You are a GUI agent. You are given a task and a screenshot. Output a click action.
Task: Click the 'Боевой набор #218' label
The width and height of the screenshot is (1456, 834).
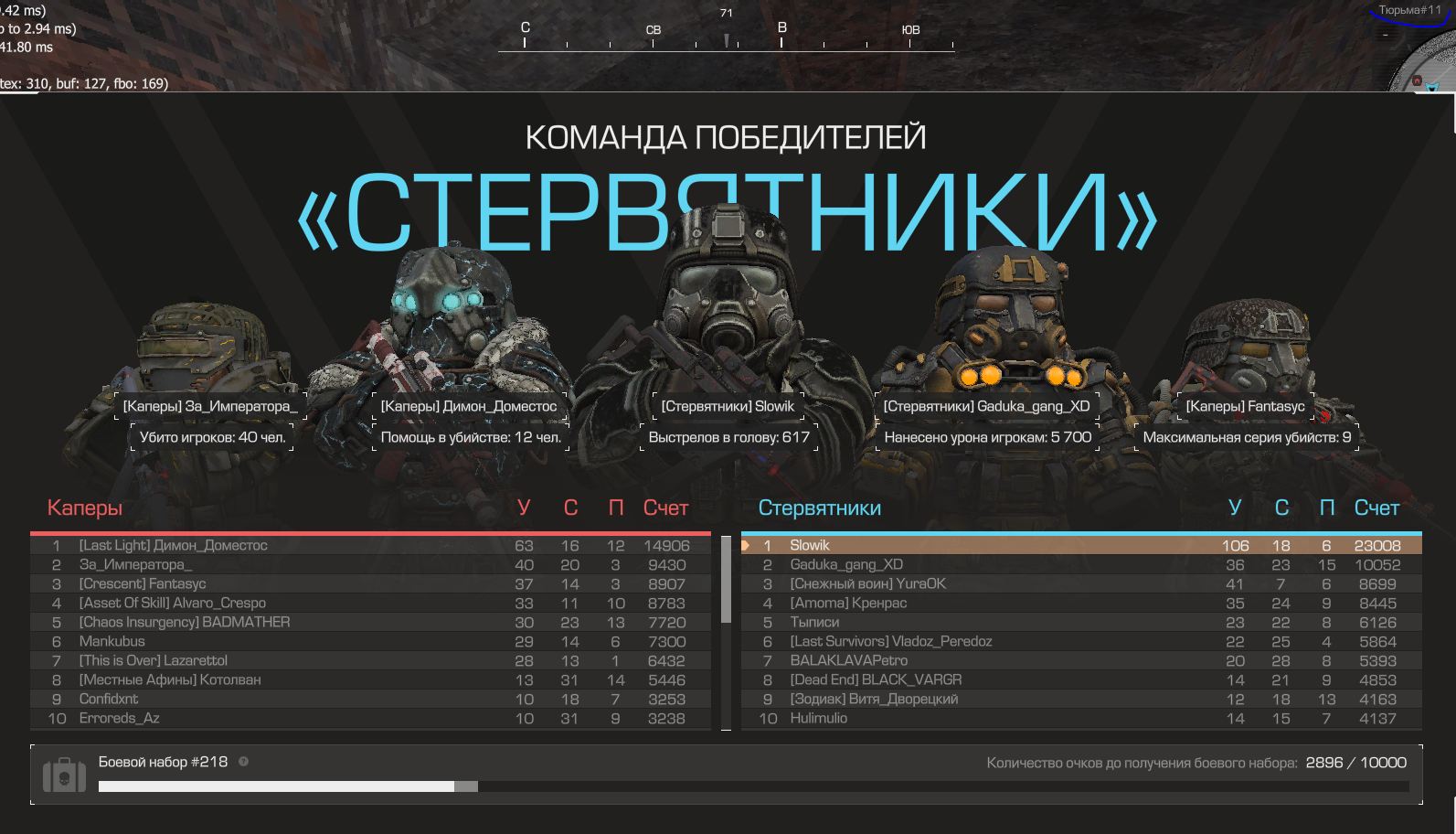pyautogui.click(x=163, y=762)
